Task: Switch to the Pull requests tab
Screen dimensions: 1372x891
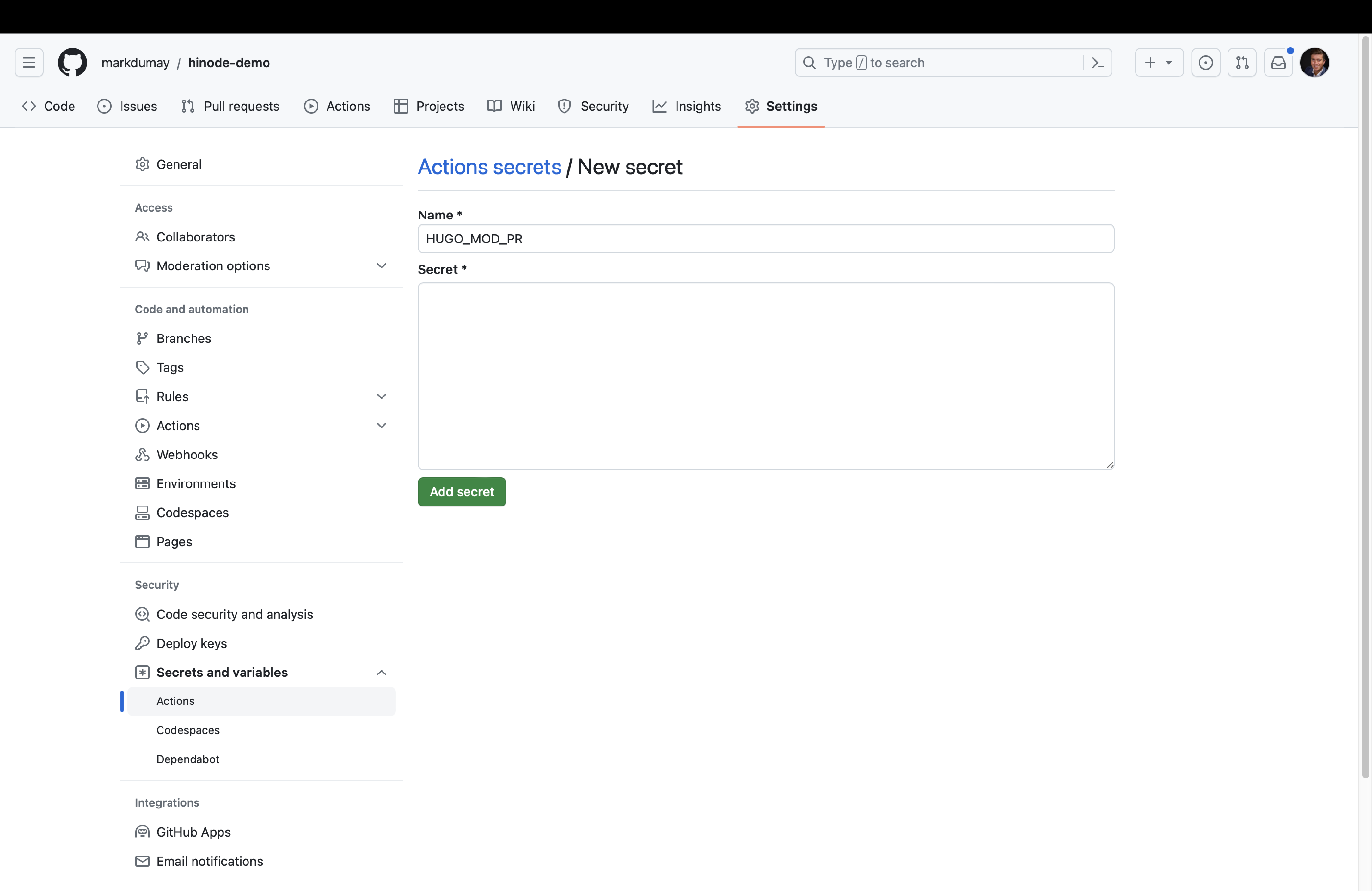Action: tap(230, 106)
